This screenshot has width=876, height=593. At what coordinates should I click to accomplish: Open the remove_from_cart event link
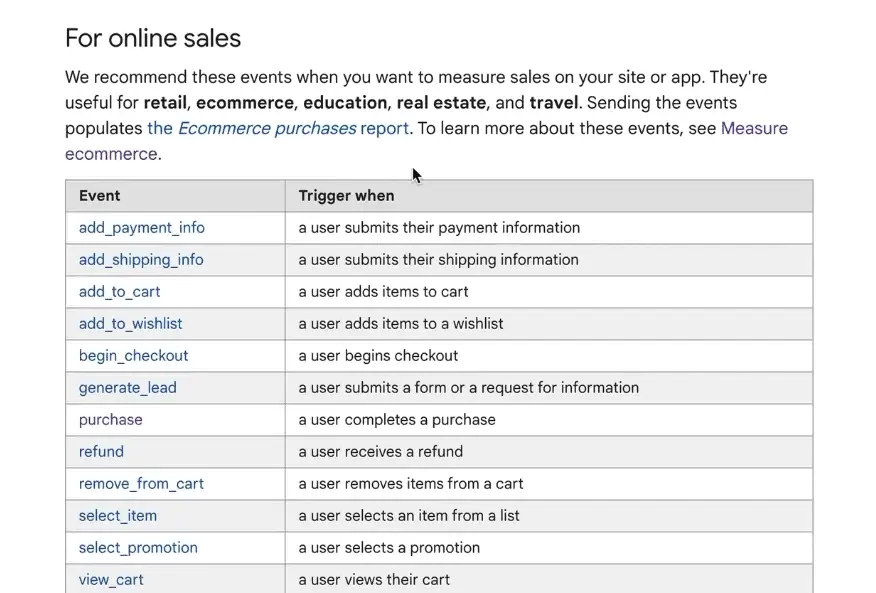(139, 483)
